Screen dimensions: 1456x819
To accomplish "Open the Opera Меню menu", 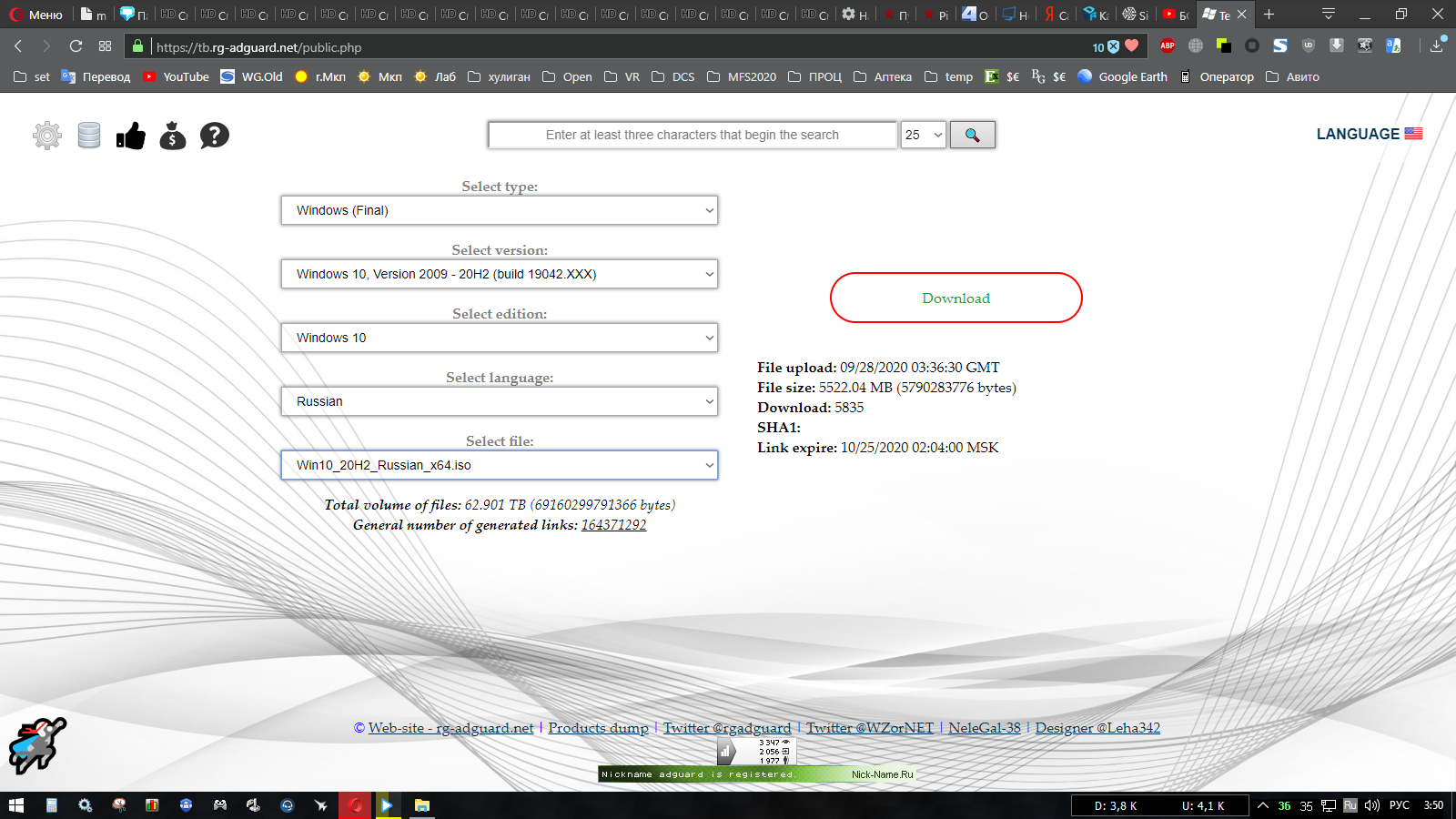I will coord(36,15).
